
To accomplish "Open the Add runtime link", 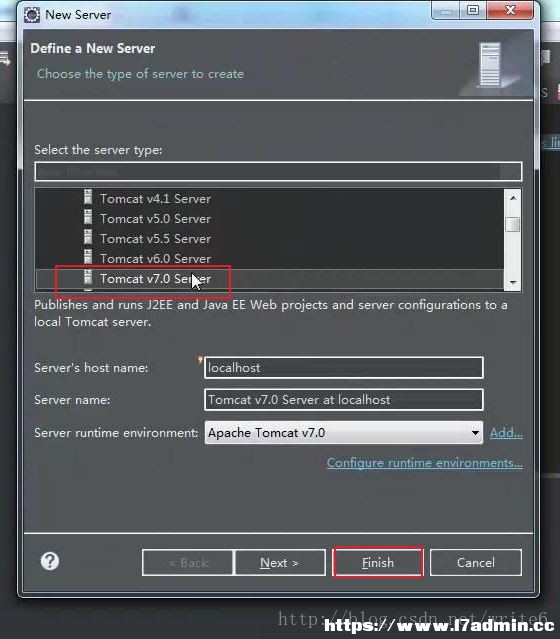I will 506,433.
